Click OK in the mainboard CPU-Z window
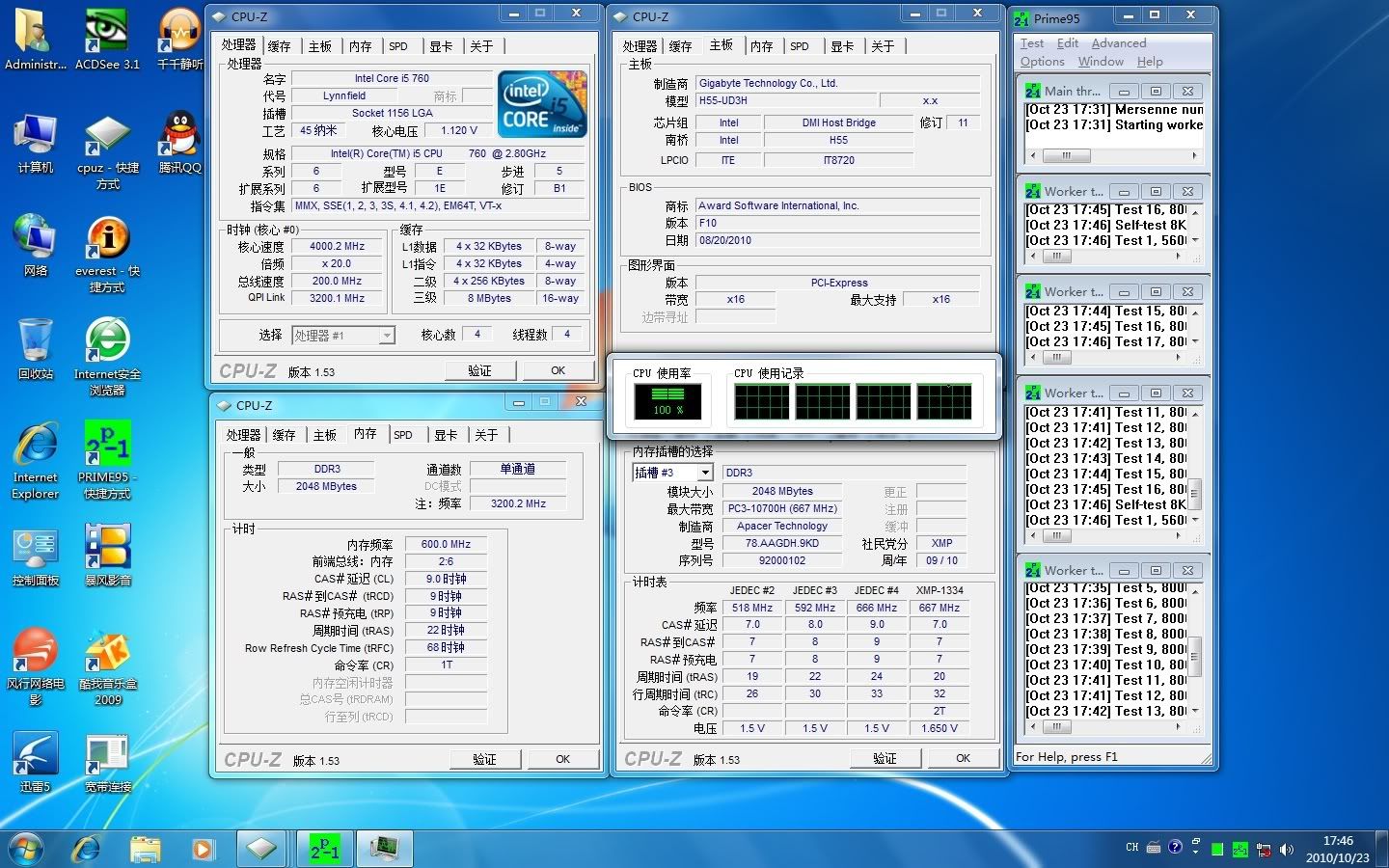The height and width of the screenshot is (868, 1389). pyautogui.click(x=963, y=758)
